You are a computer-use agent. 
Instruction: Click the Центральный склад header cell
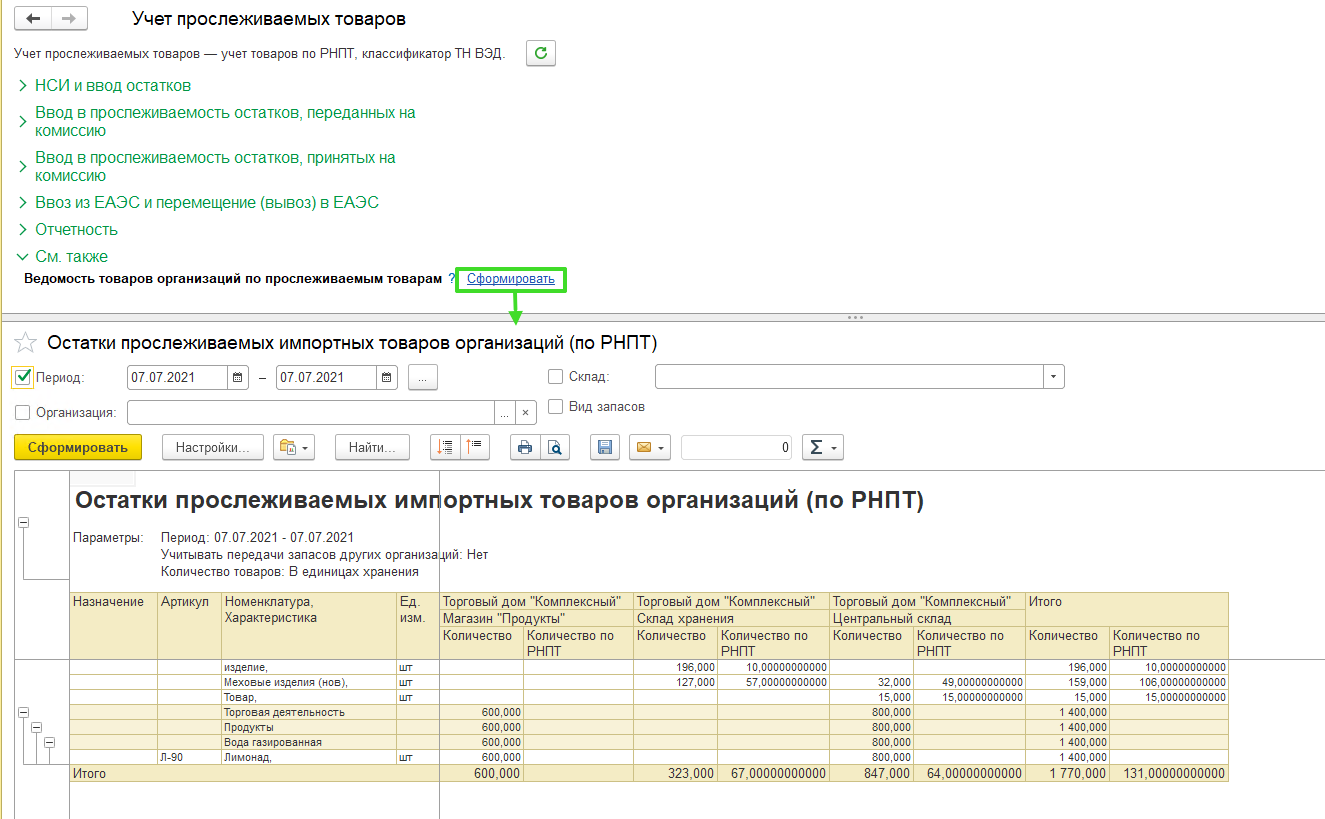tap(928, 619)
